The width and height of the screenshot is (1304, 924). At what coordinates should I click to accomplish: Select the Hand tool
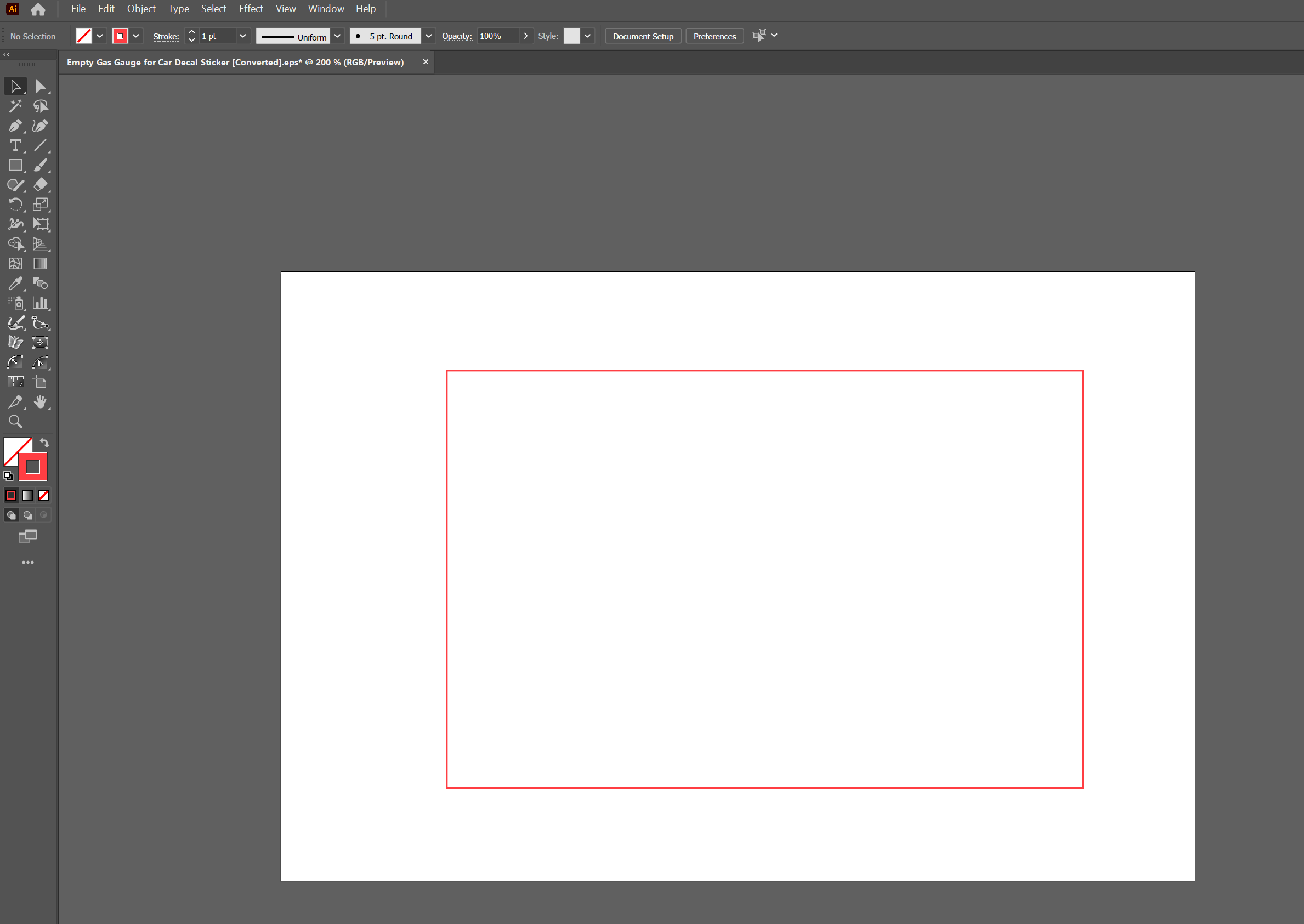click(40, 402)
